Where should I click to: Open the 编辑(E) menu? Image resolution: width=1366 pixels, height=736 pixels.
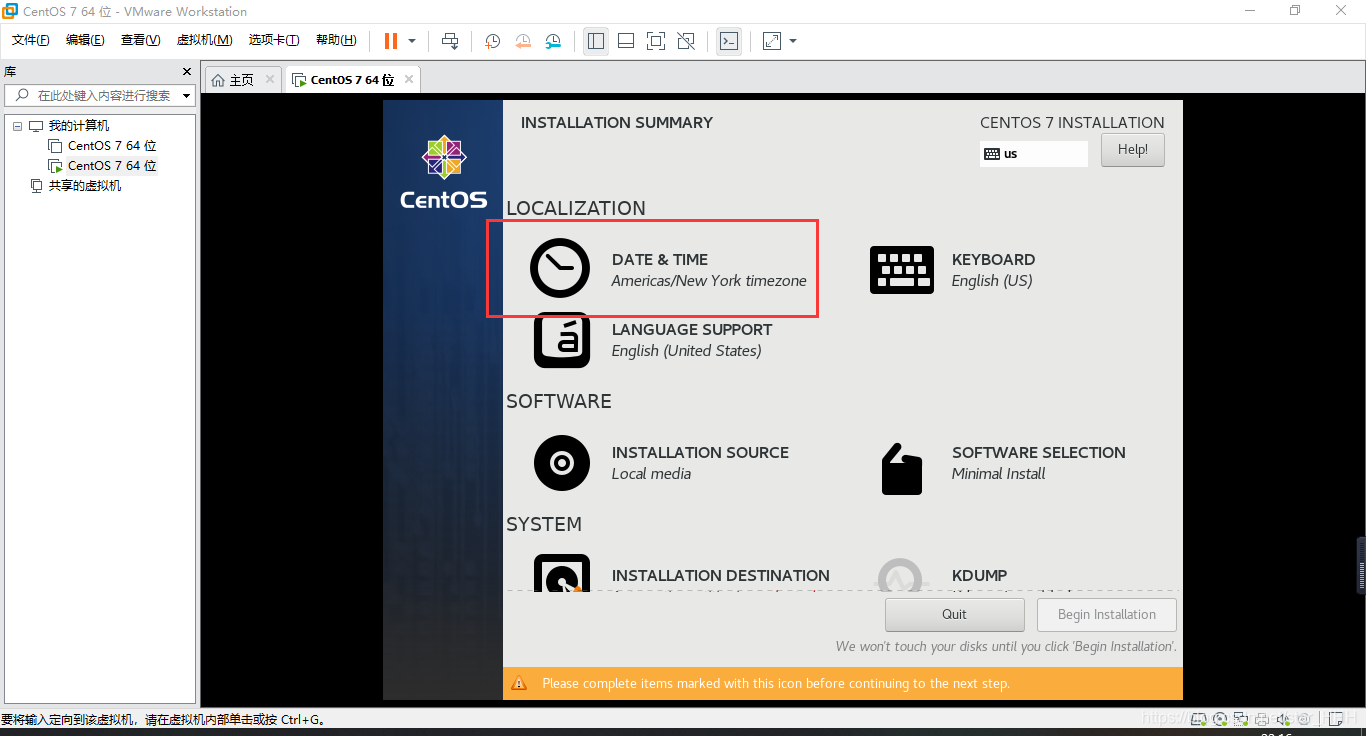coord(85,40)
